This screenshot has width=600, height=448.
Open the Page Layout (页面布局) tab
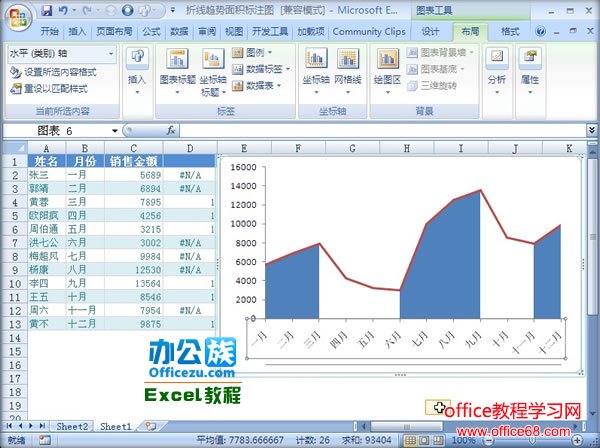pos(114,31)
